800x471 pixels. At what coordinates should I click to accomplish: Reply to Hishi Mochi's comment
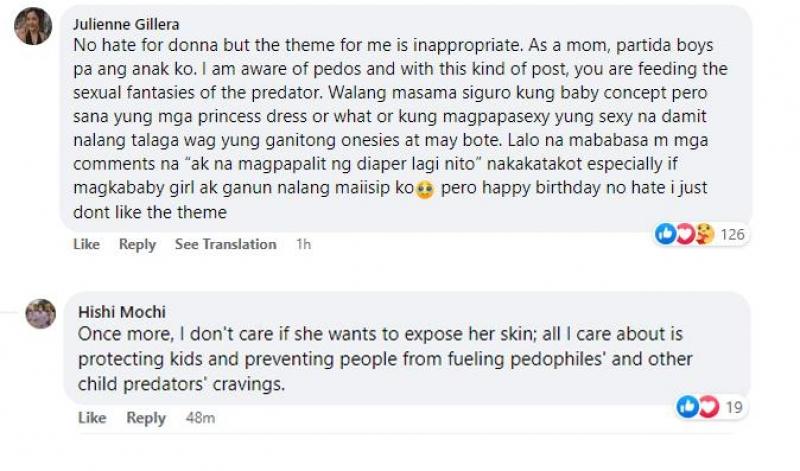(x=145, y=418)
